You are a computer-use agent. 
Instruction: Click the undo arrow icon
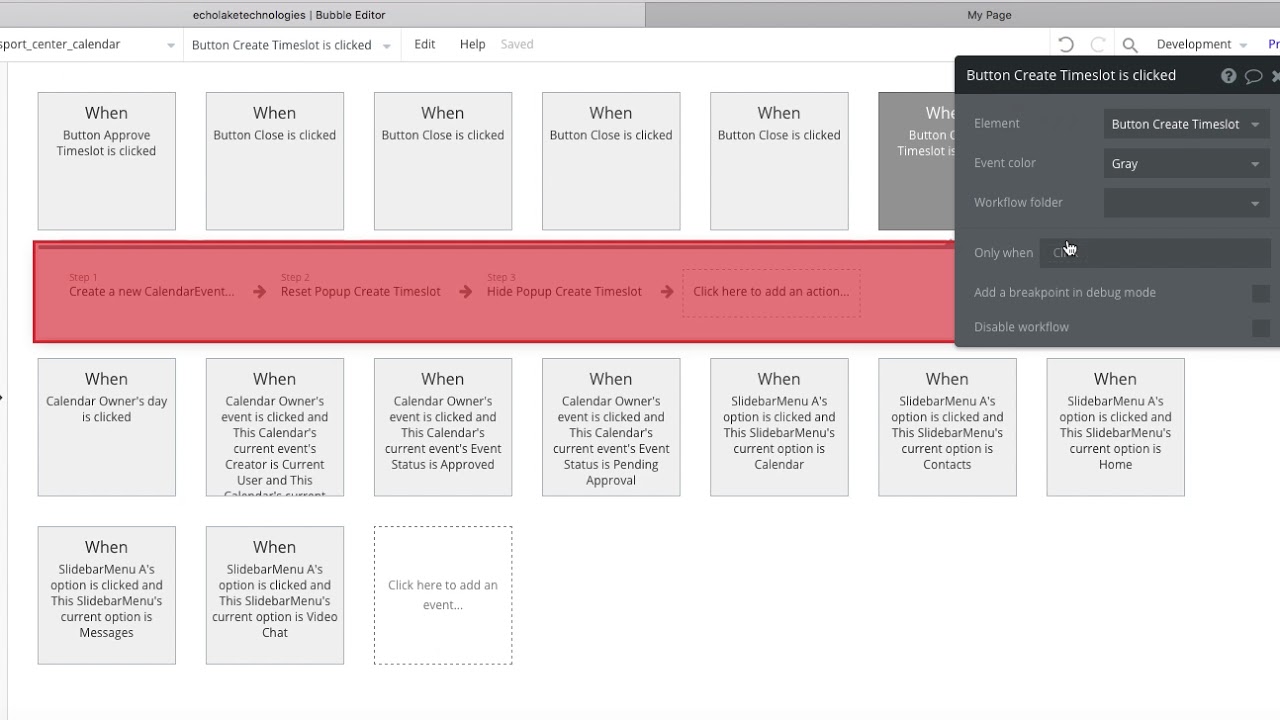point(1066,44)
